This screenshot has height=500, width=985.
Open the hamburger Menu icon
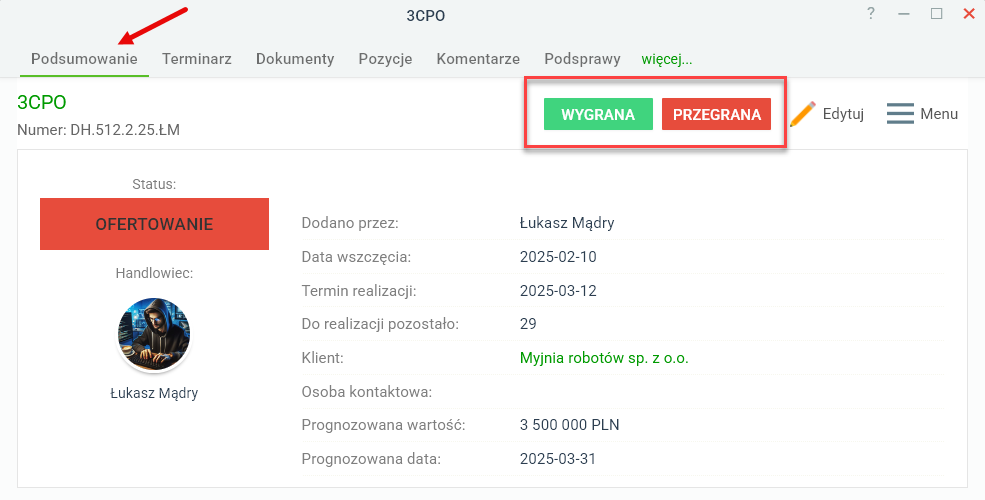[900, 114]
